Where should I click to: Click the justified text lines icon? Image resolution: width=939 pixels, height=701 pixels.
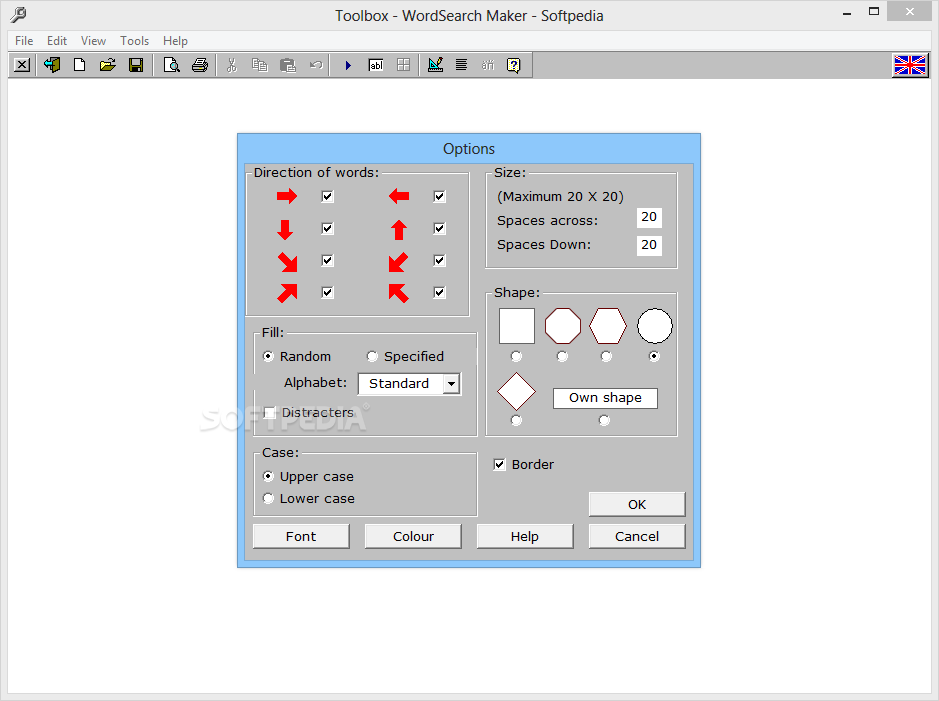coord(461,65)
